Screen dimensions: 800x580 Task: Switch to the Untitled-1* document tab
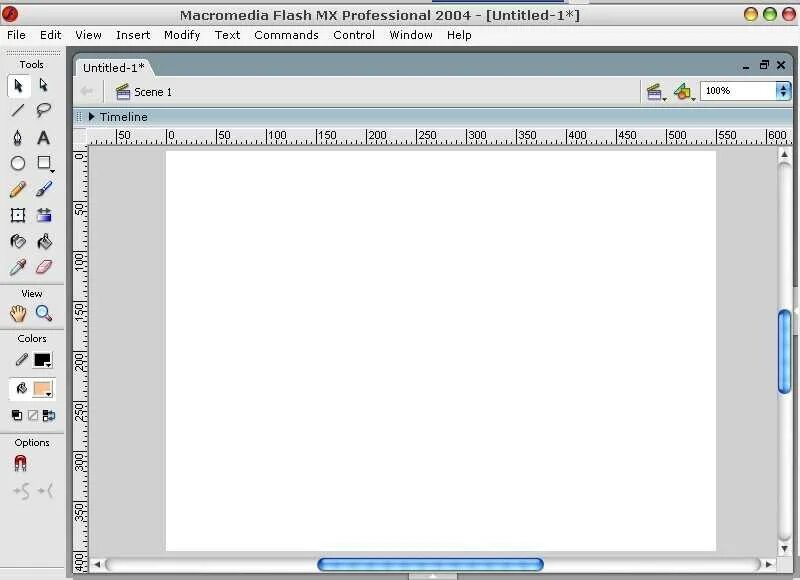pos(114,68)
